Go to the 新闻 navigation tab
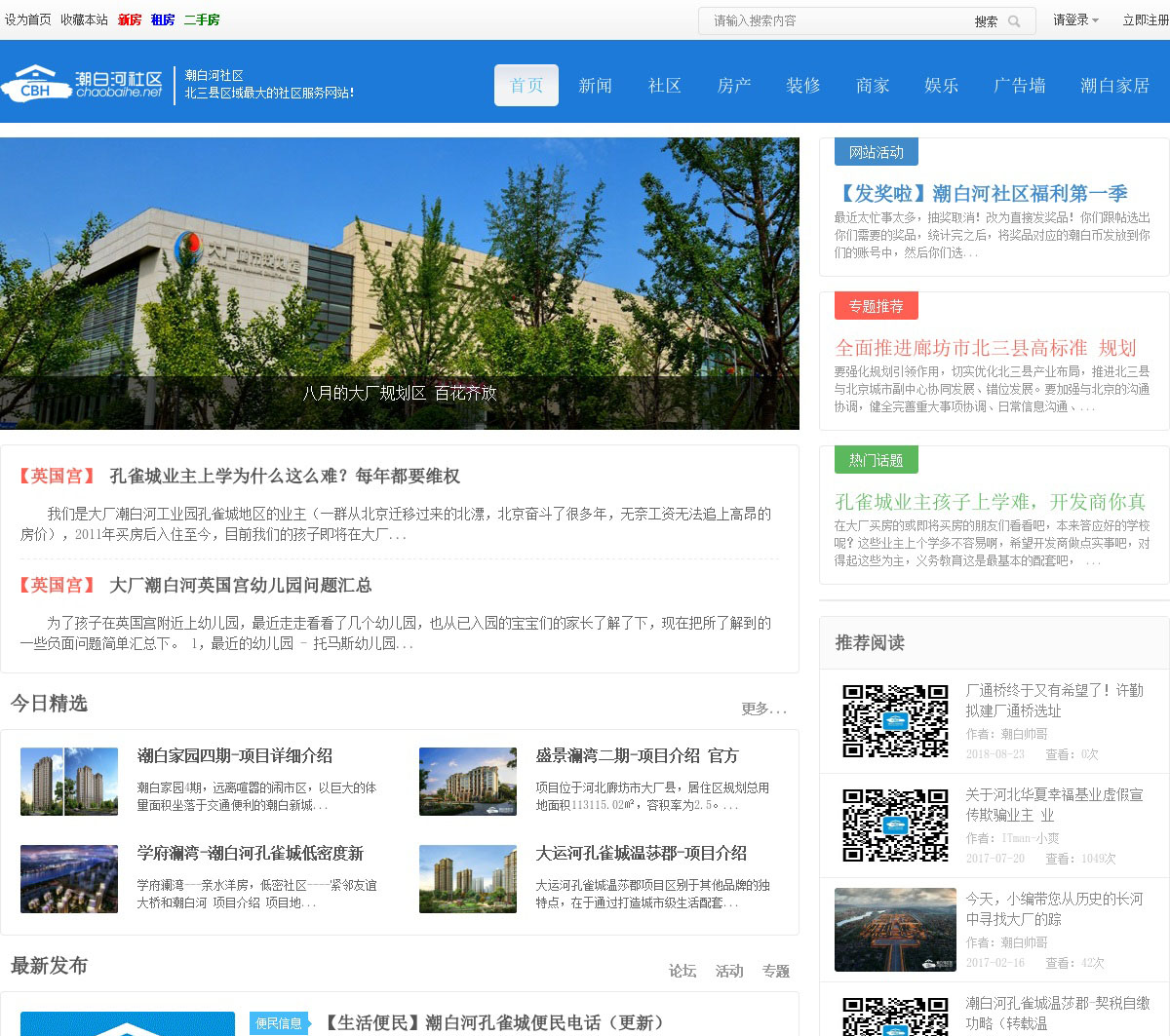 [x=595, y=86]
